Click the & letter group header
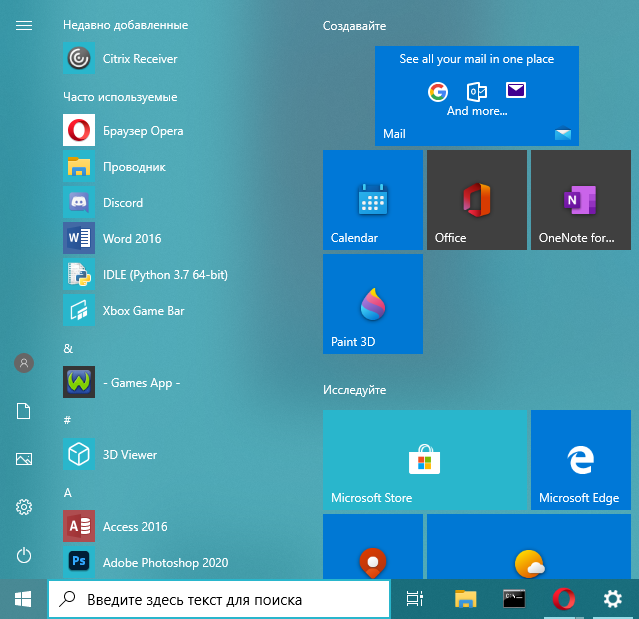Image resolution: width=639 pixels, height=619 pixels. [x=68, y=349]
